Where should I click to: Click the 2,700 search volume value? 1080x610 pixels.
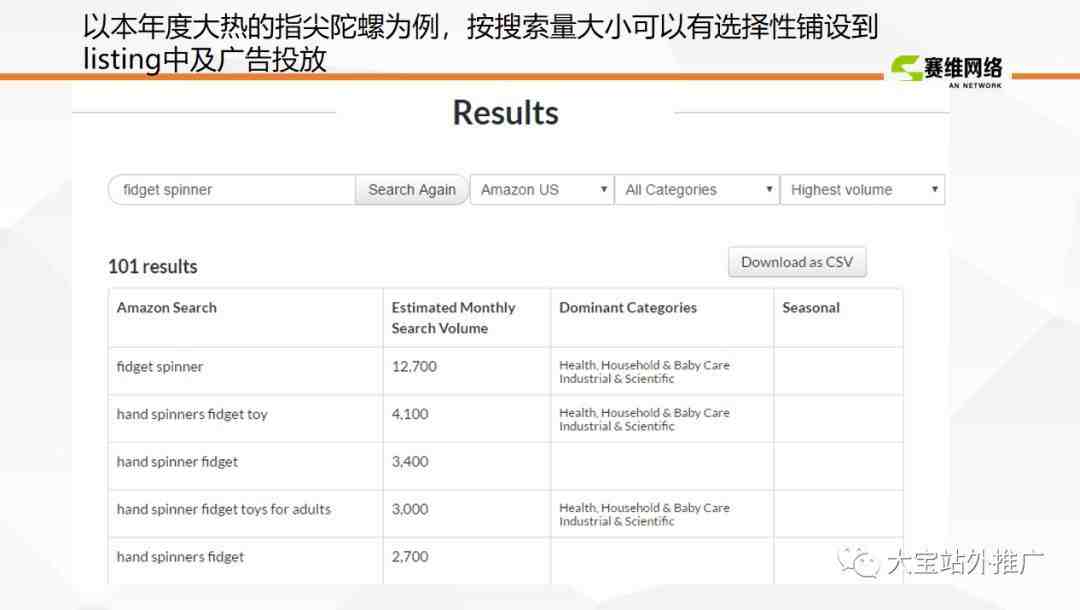click(410, 556)
